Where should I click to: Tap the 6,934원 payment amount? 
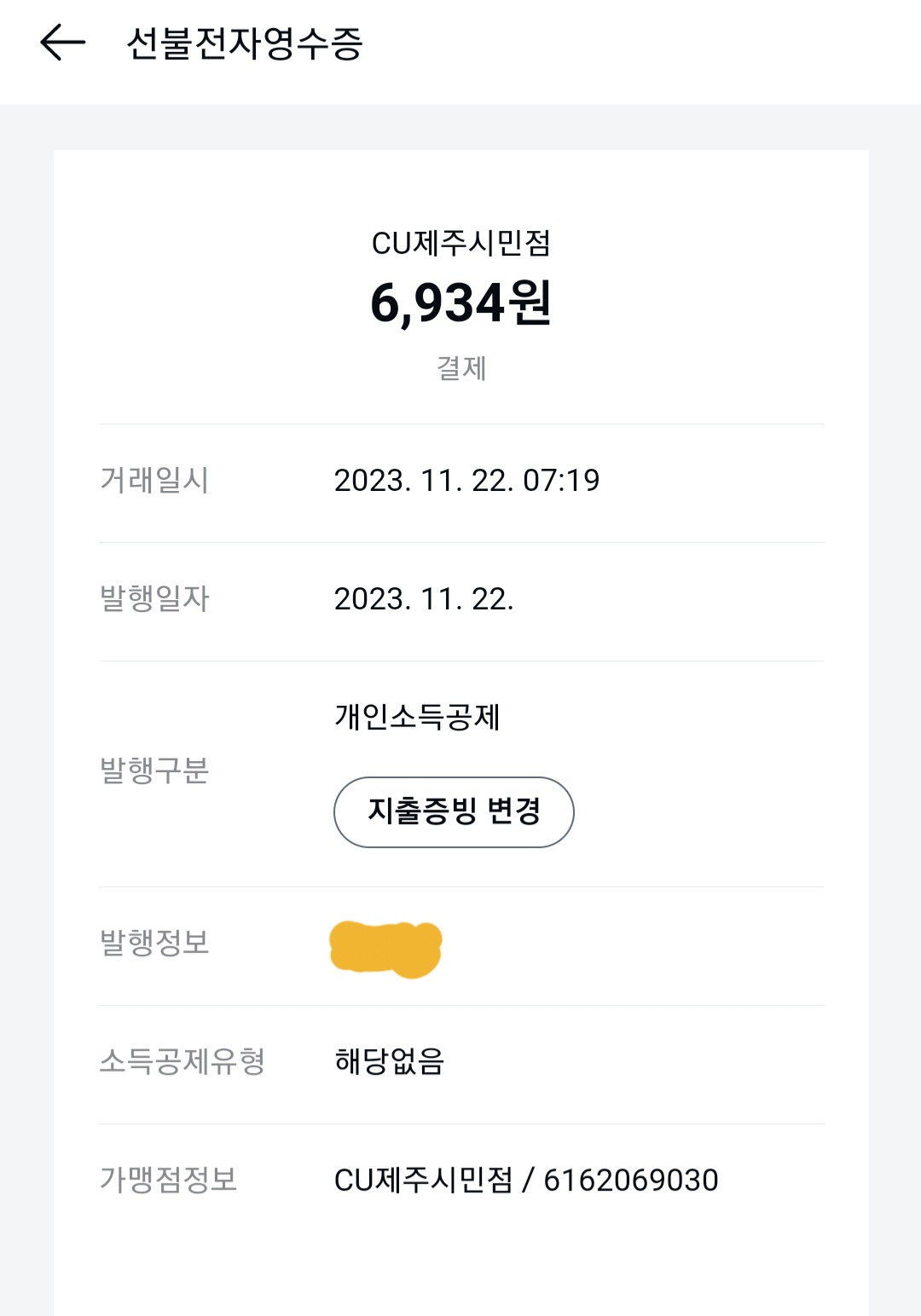460,303
